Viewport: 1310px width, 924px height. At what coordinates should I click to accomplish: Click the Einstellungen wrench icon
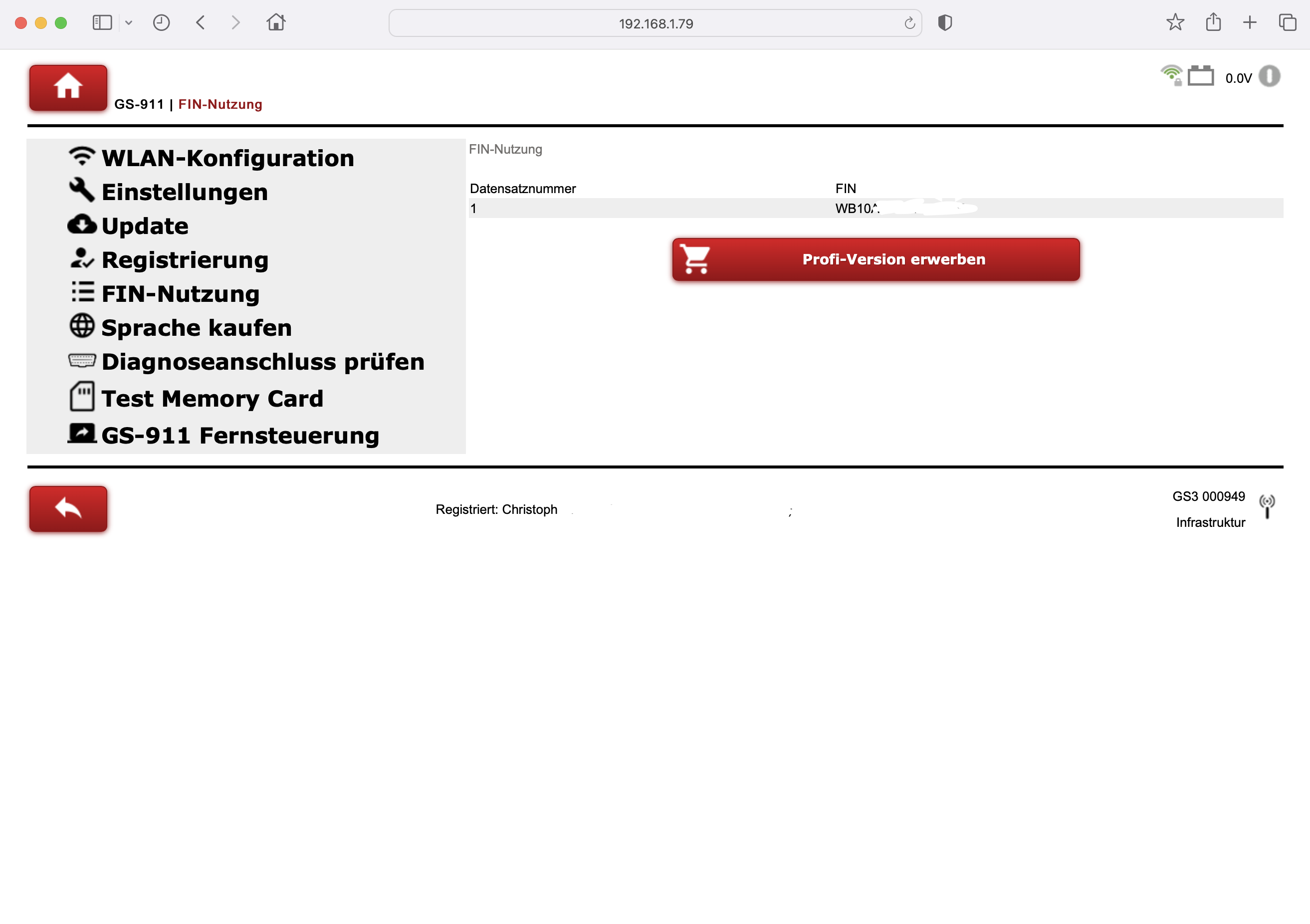[x=82, y=190]
